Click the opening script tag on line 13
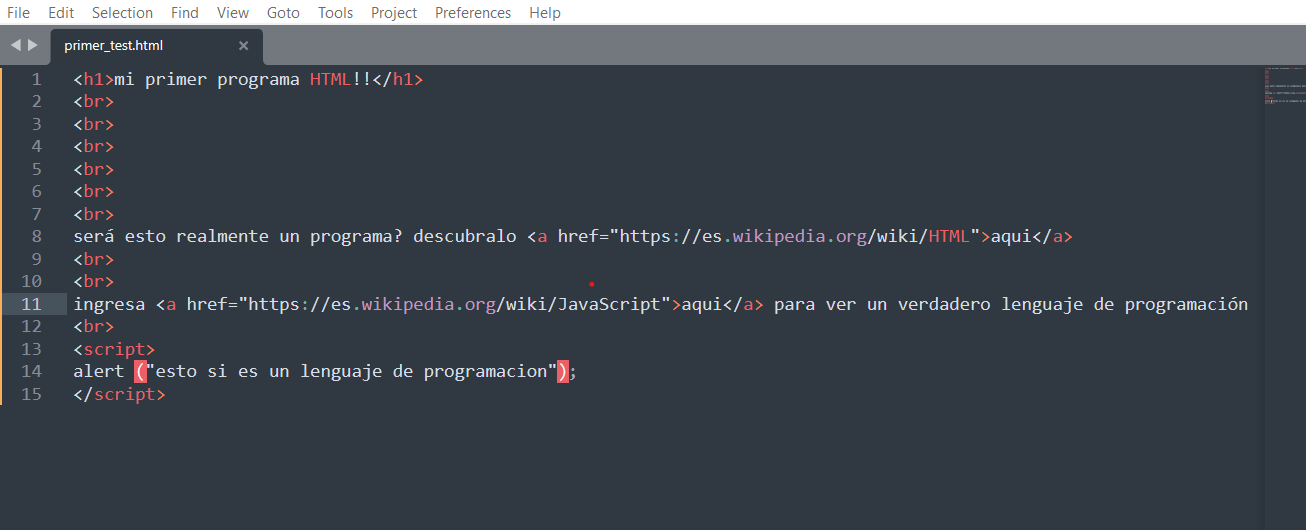The height and width of the screenshot is (530, 1306). 114,349
